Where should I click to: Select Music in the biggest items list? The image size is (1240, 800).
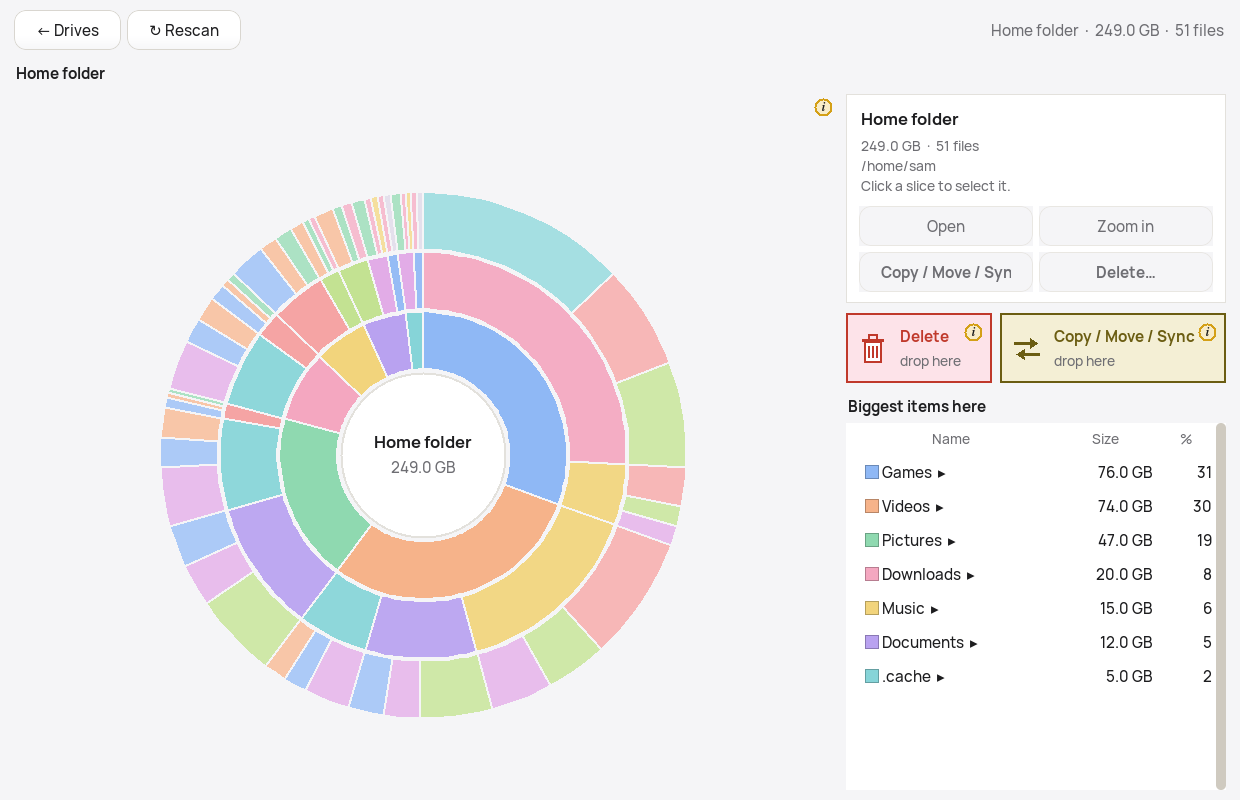(x=1031, y=608)
